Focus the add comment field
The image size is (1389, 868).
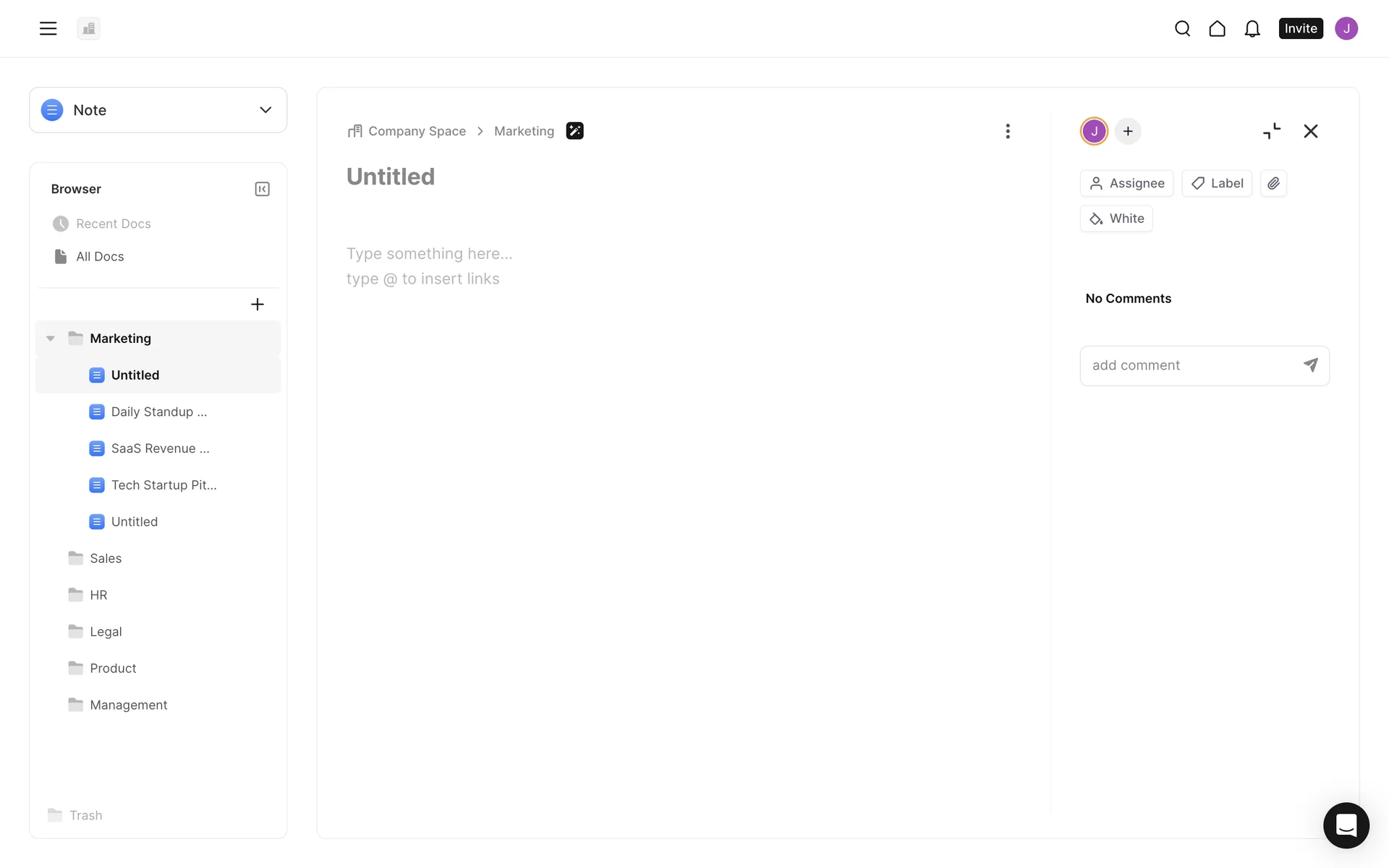pyautogui.click(x=1190, y=365)
